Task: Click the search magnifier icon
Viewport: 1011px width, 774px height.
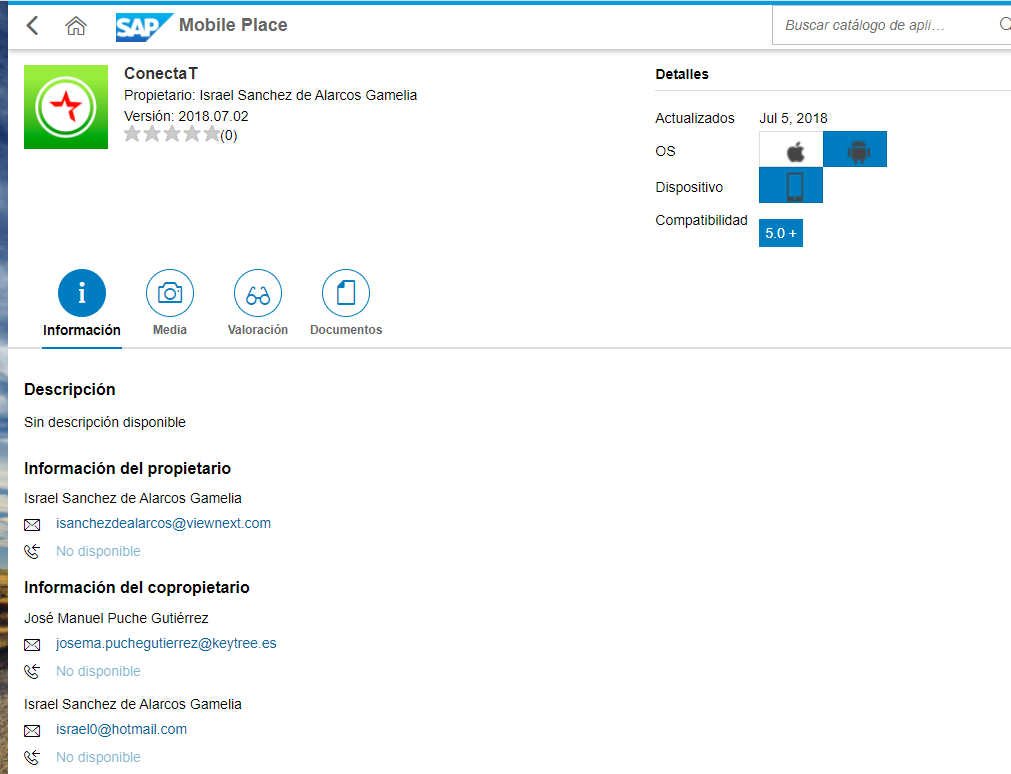Action: pos(1003,25)
